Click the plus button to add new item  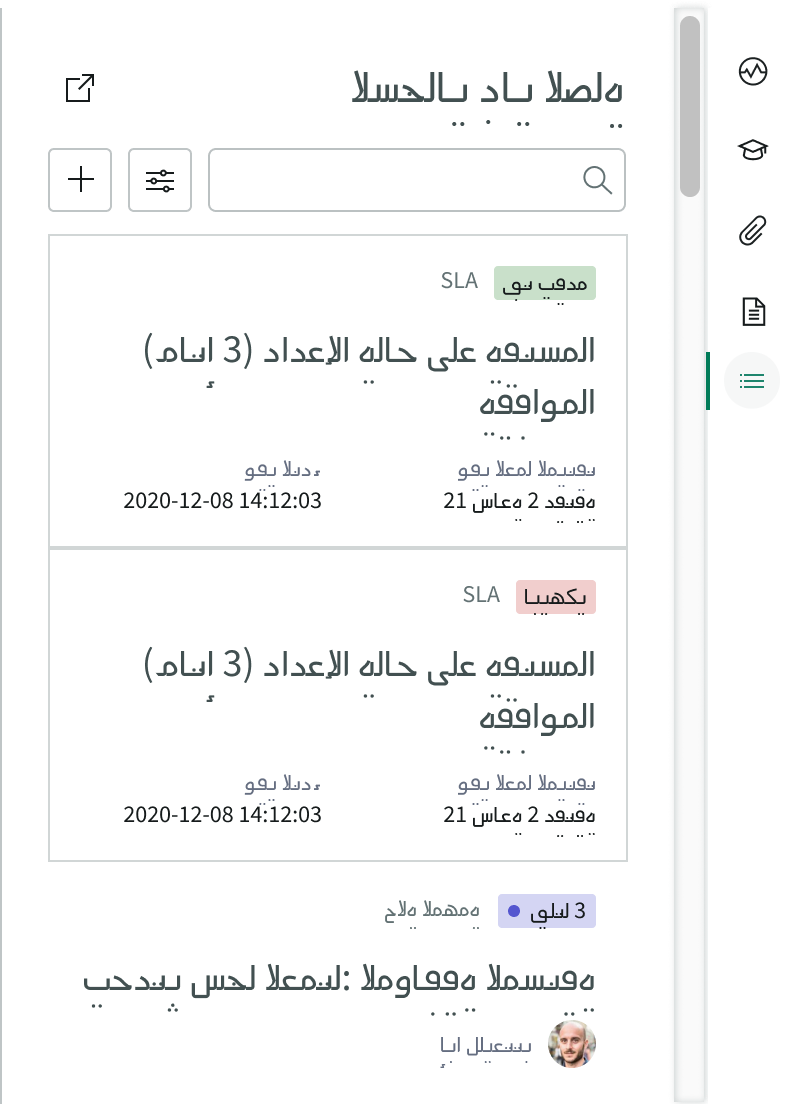click(x=80, y=180)
